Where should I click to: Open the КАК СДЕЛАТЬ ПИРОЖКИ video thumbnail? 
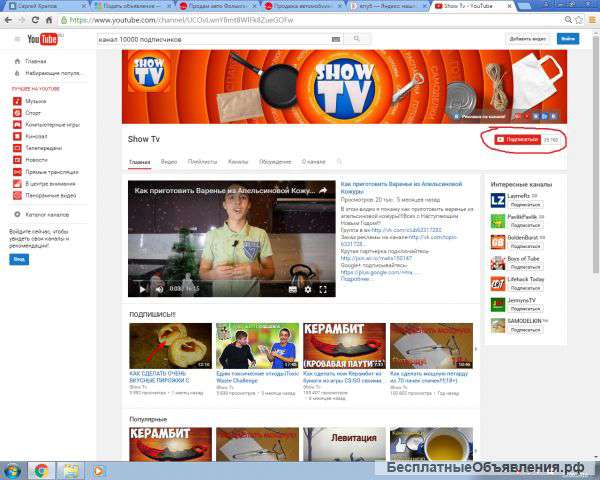click(x=170, y=346)
